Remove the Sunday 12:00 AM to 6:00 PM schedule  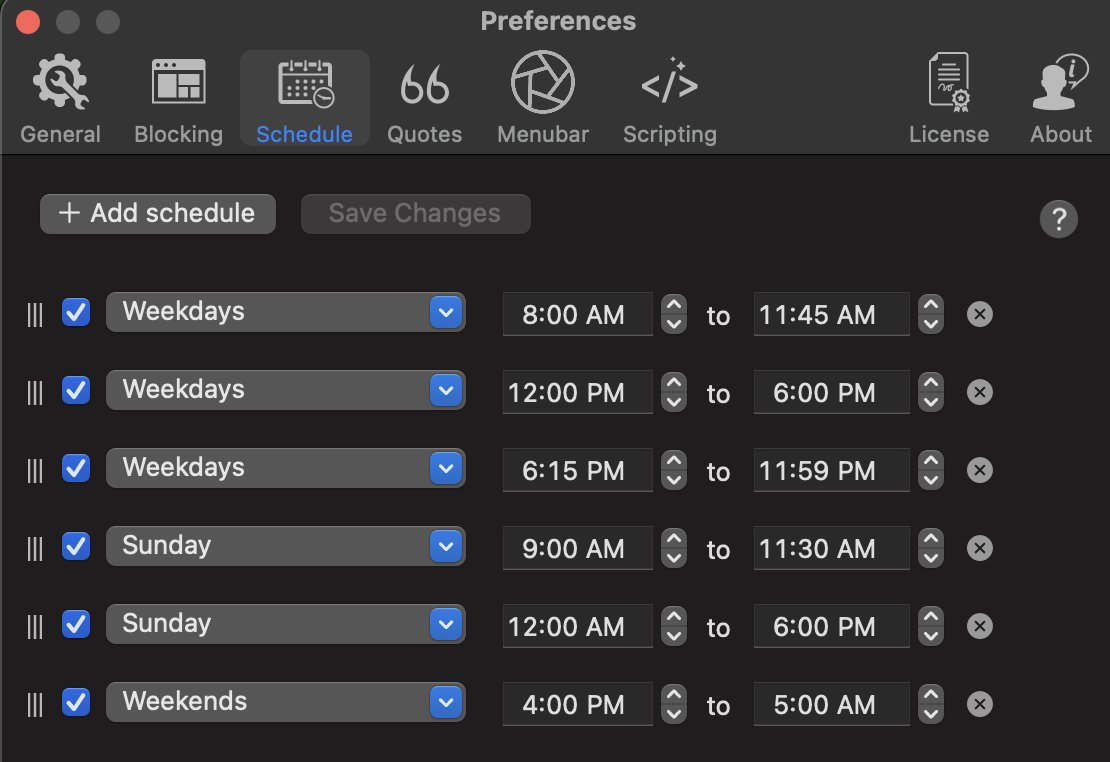(980, 626)
